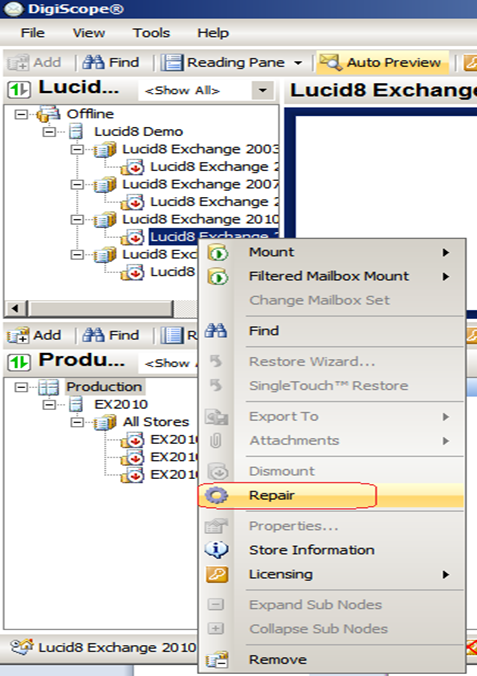
Task: Click database icon under Lucid8 Exchange 2003
Action: coord(133,167)
